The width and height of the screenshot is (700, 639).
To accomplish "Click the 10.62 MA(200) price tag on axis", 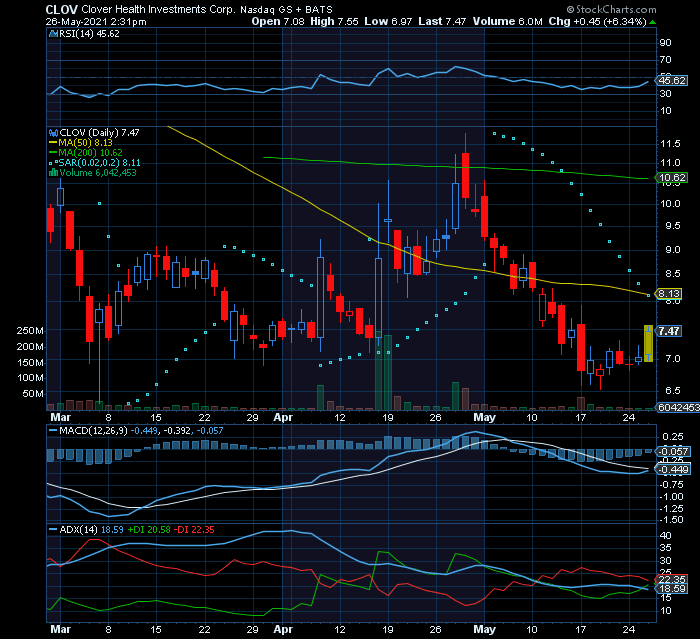I will tap(672, 178).
